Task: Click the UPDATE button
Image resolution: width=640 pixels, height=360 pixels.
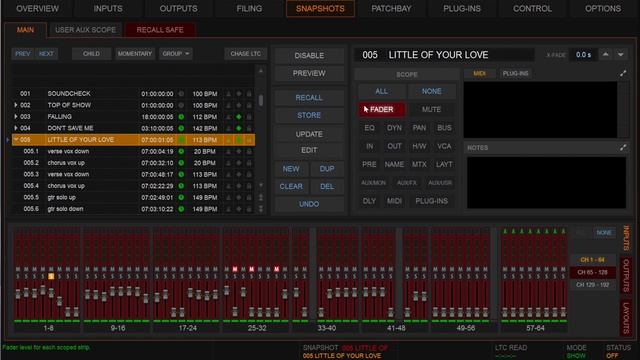Action: tap(309, 134)
